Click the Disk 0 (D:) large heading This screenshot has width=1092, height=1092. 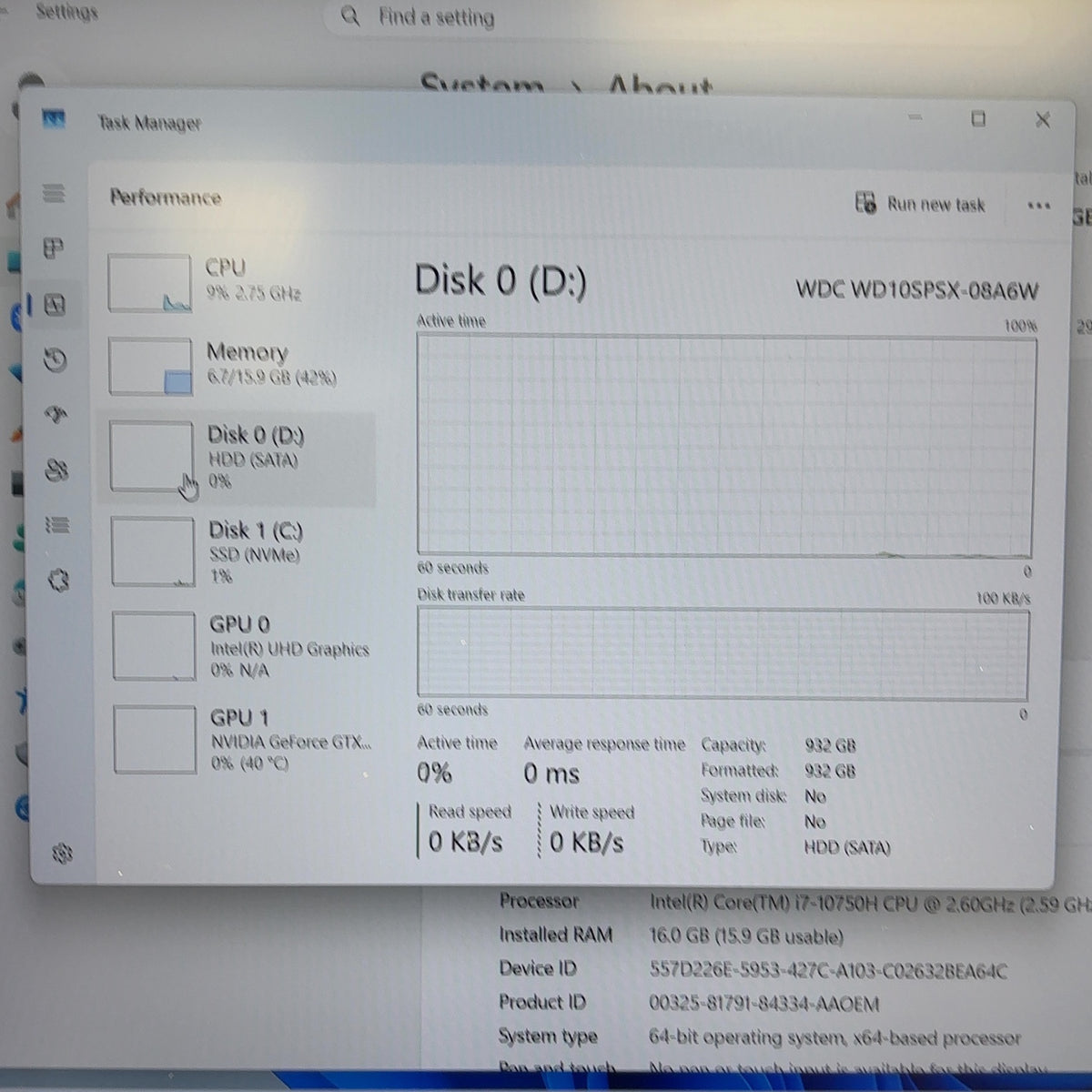[x=500, y=279]
